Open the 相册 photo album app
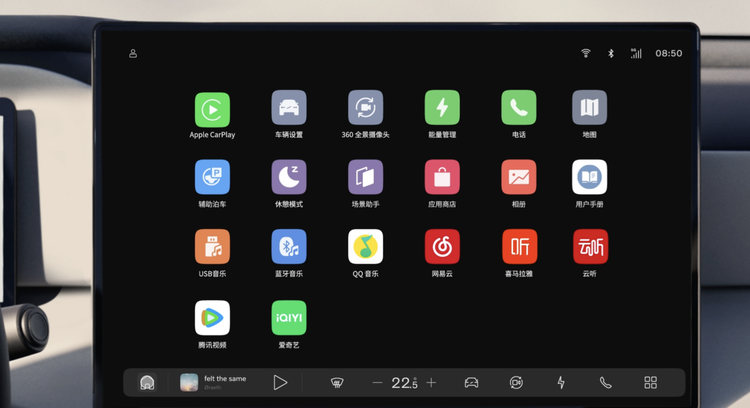The image size is (750, 408). tap(518, 177)
